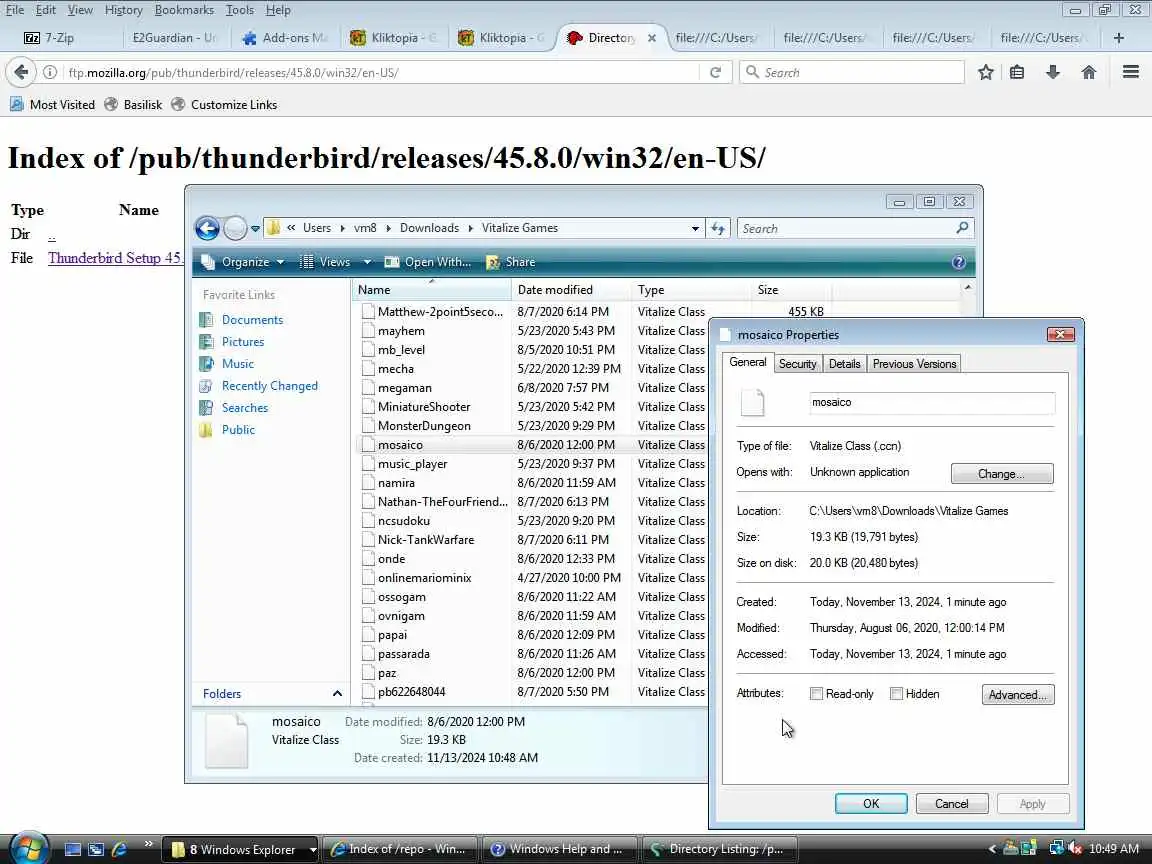Viewport: 1152px width, 864px height.
Task: Toggle the Hidden attribute checkbox
Action: (896, 694)
